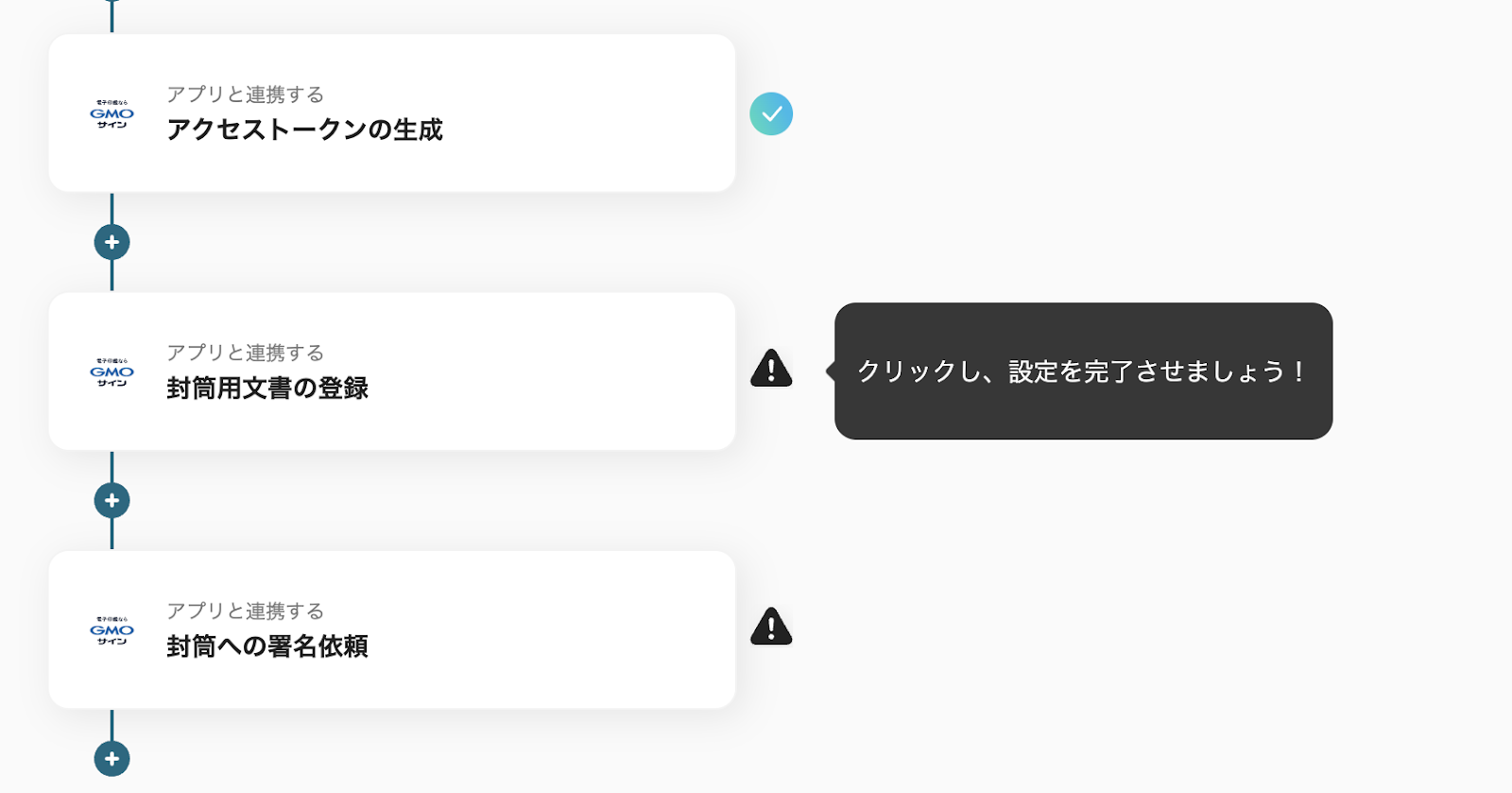1512x793 pixels.
Task: Open the 封筒用文書の登録 step title
Action: (x=267, y=388)
